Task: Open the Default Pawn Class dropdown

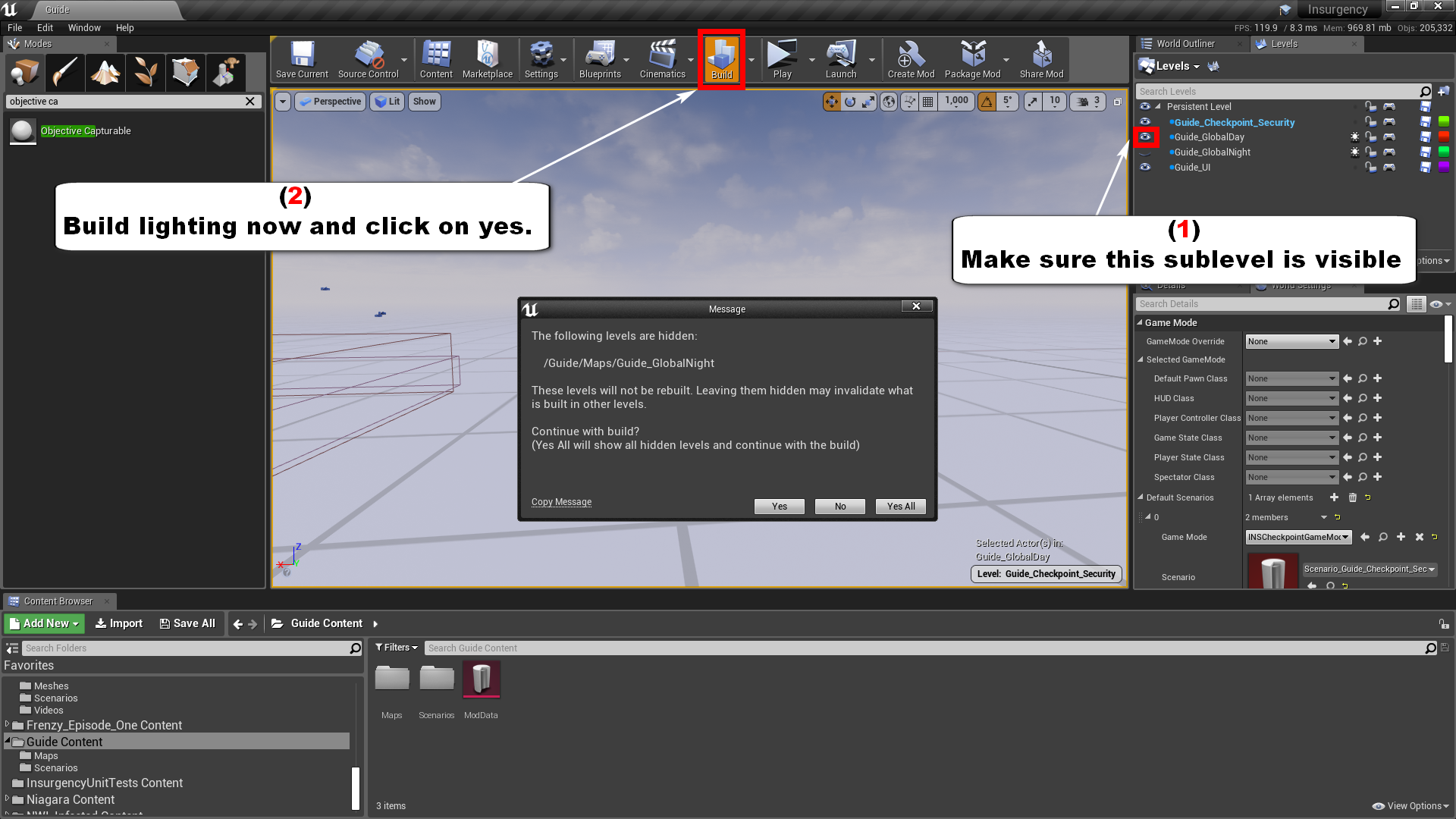Action: [1292, 379]
